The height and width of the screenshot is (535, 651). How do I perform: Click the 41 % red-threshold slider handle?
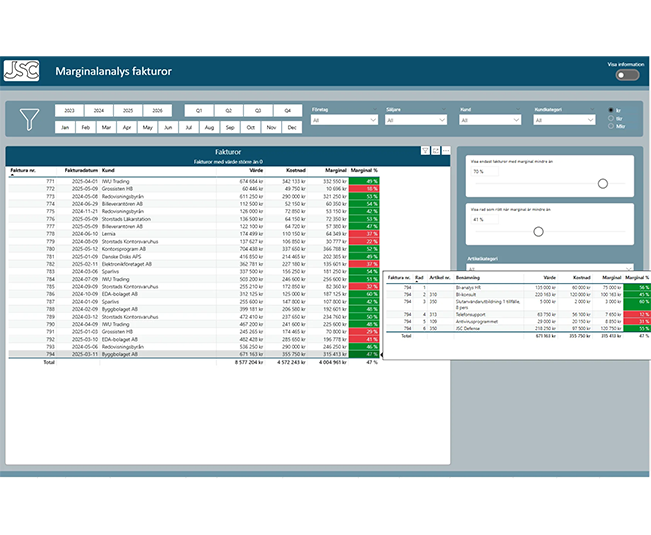(x=538, y=232)
